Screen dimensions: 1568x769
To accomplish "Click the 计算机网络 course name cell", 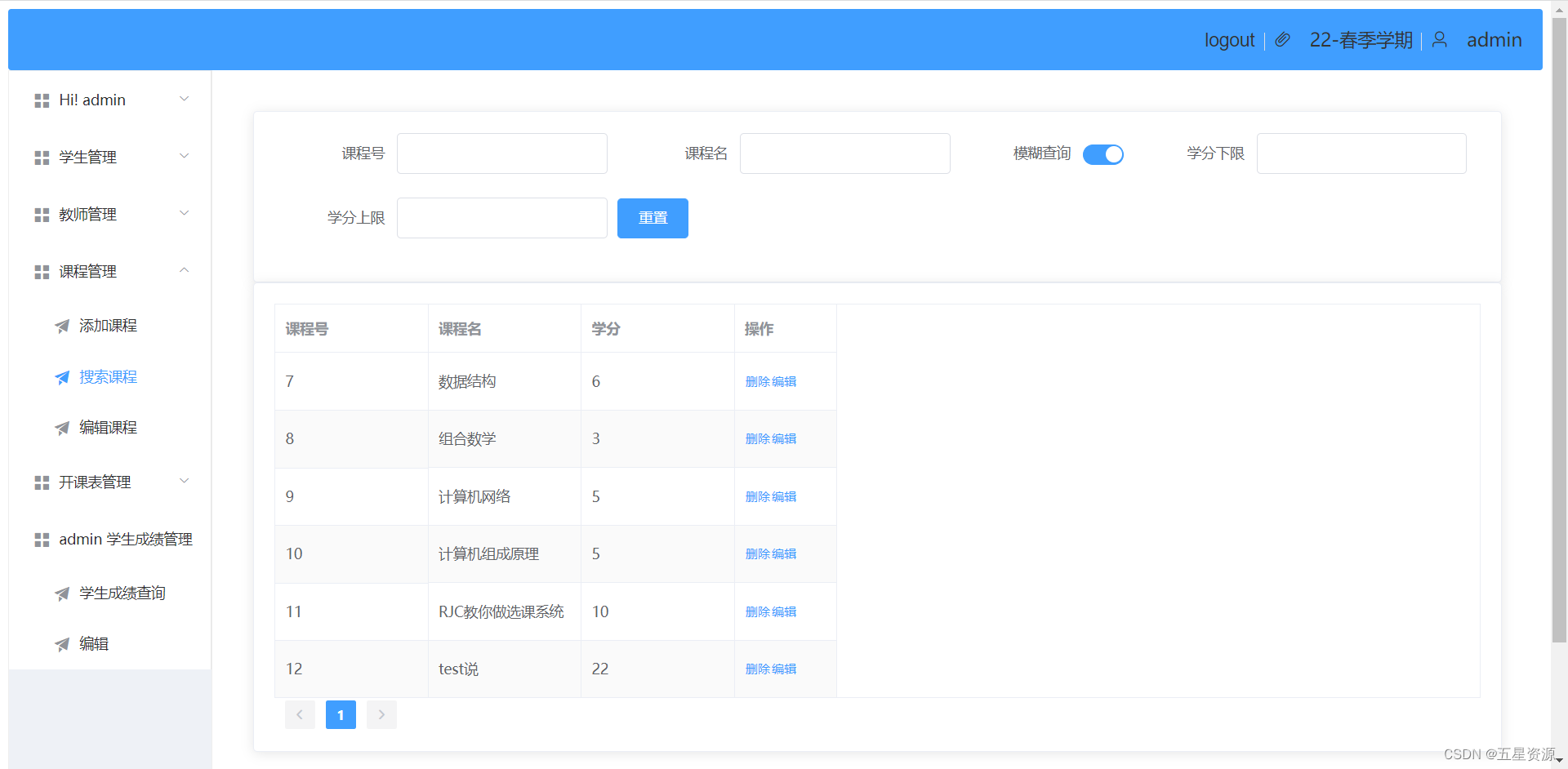I will click(x=505, y=496).
